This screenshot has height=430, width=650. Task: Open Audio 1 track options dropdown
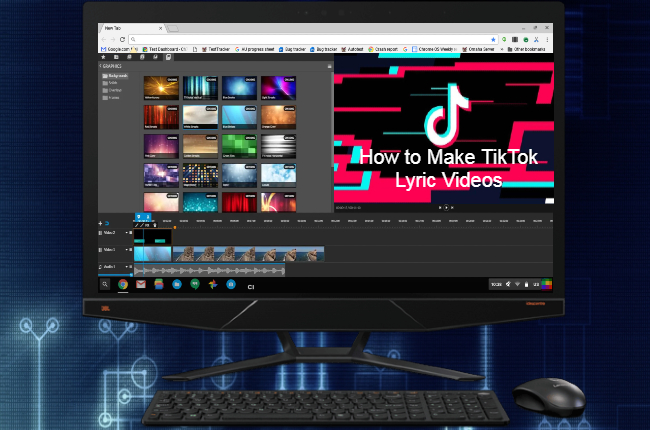pos(126,267)
